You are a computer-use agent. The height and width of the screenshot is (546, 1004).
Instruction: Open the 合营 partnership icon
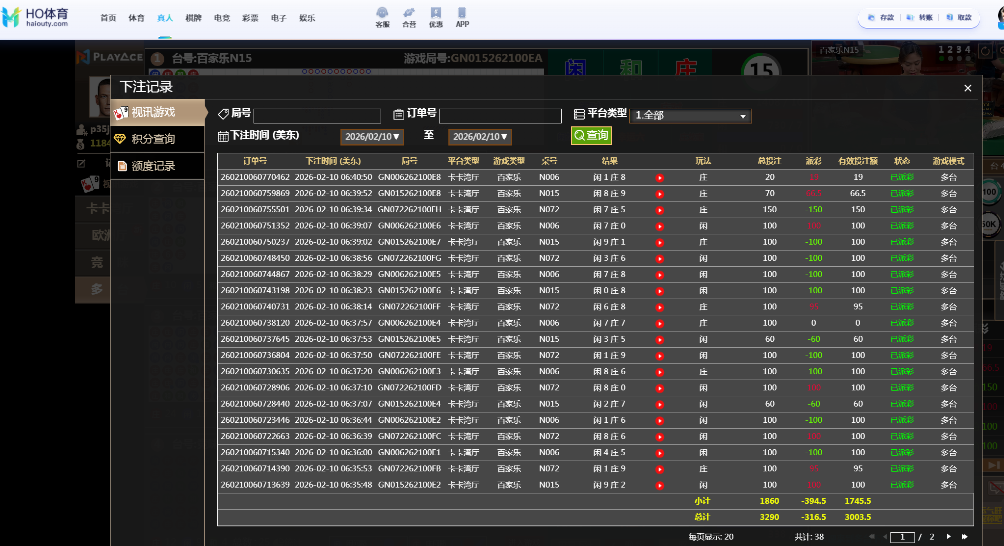[x=409, y=16]
